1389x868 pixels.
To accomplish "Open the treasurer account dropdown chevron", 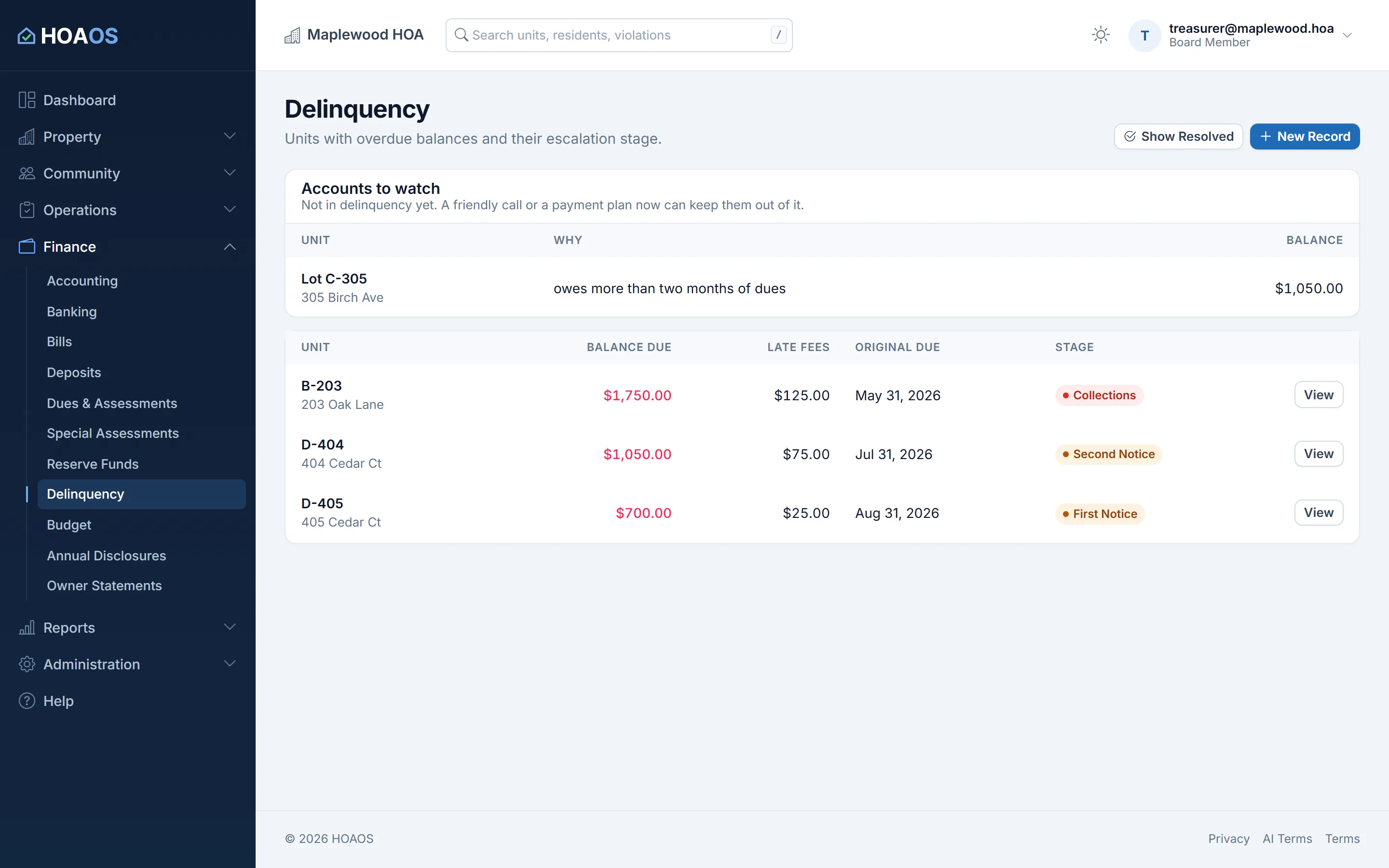I will point(1347,36).
